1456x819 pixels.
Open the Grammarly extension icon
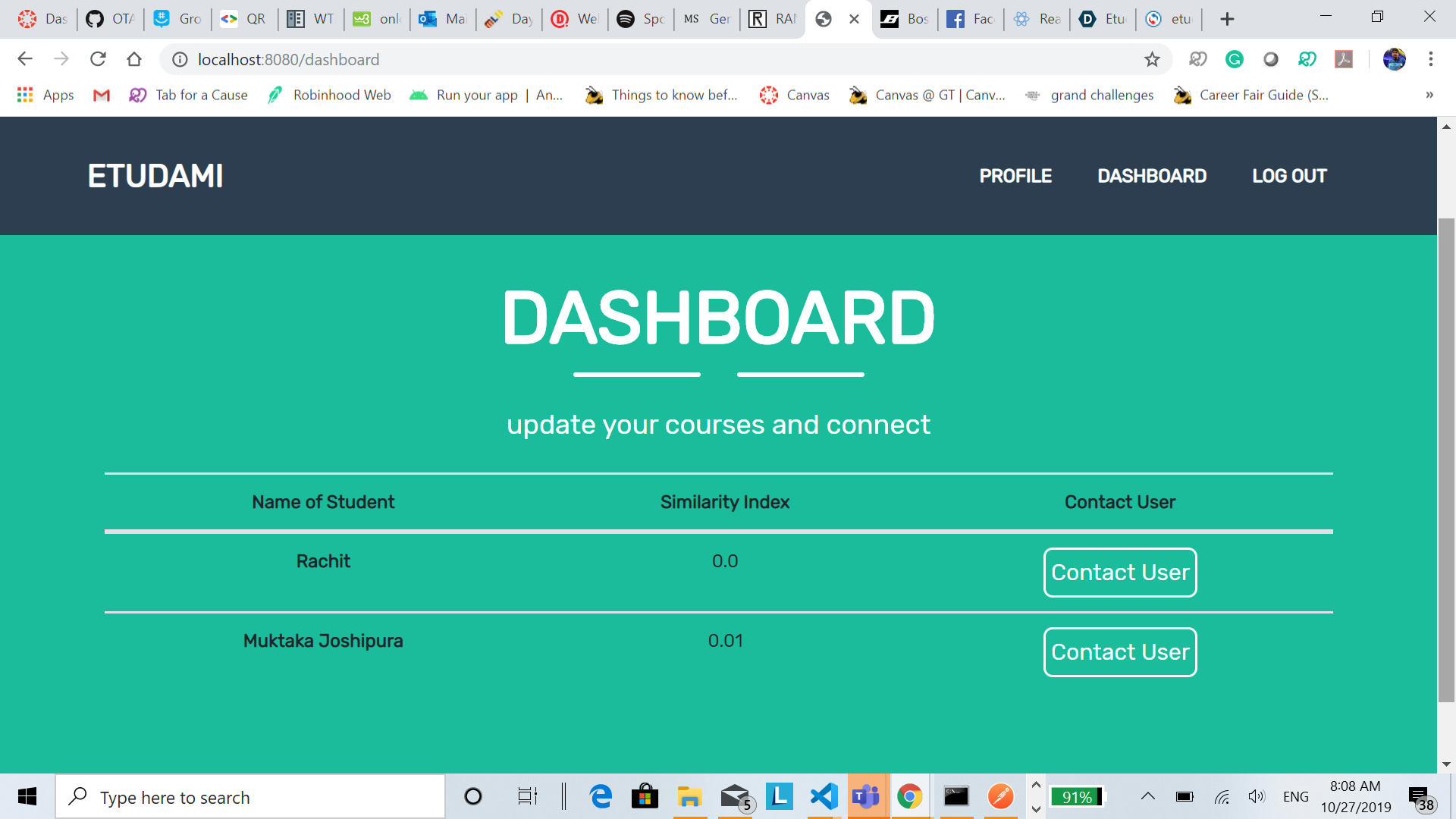1234,59
